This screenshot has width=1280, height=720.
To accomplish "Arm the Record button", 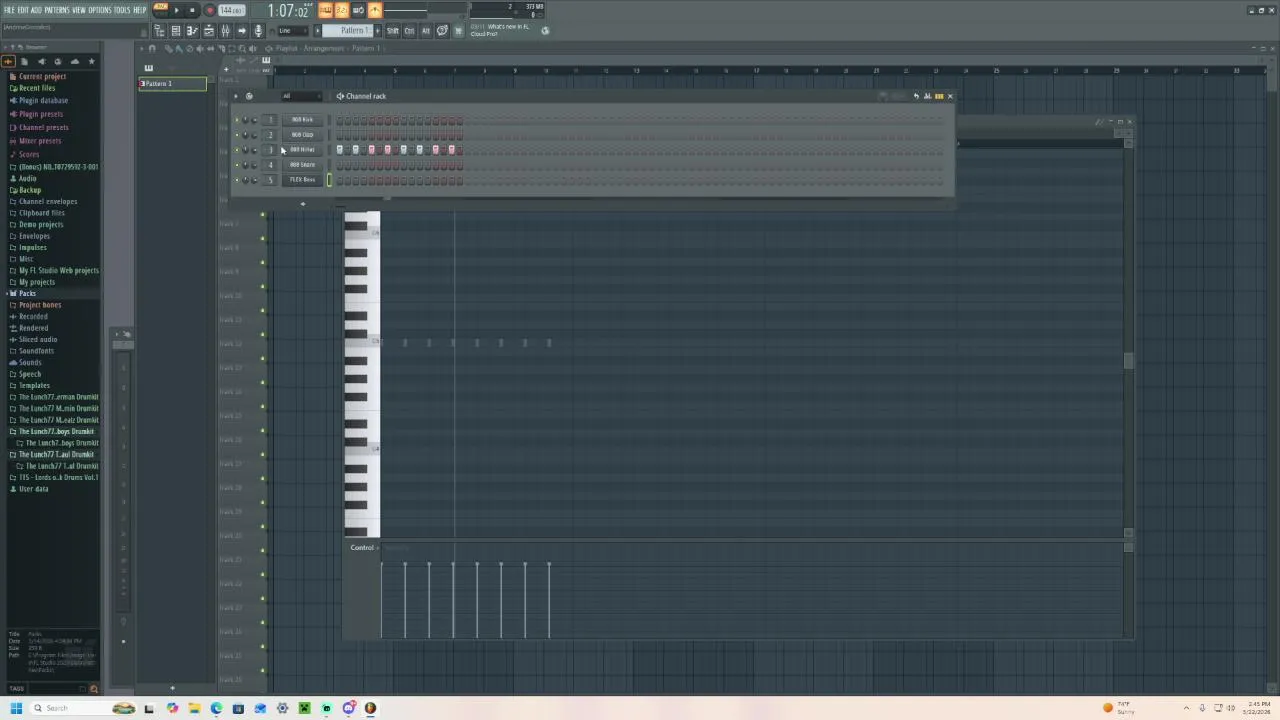I will click(x=209, y=10).
